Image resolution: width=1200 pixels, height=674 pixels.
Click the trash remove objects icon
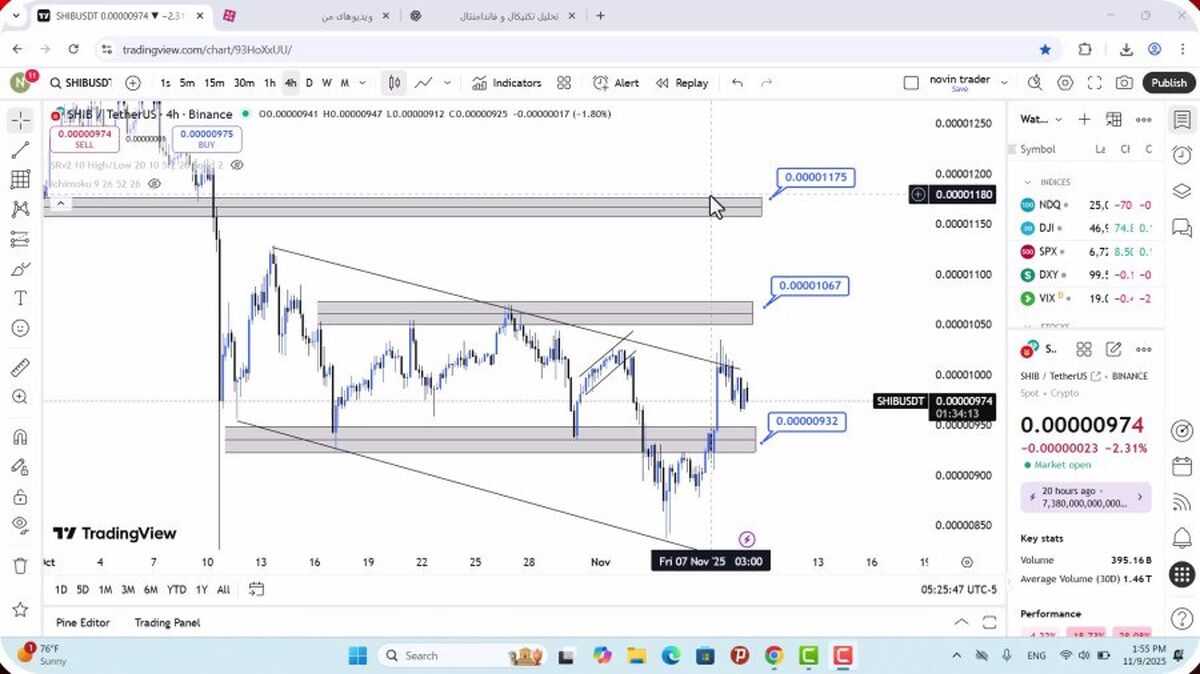[20, 566]
